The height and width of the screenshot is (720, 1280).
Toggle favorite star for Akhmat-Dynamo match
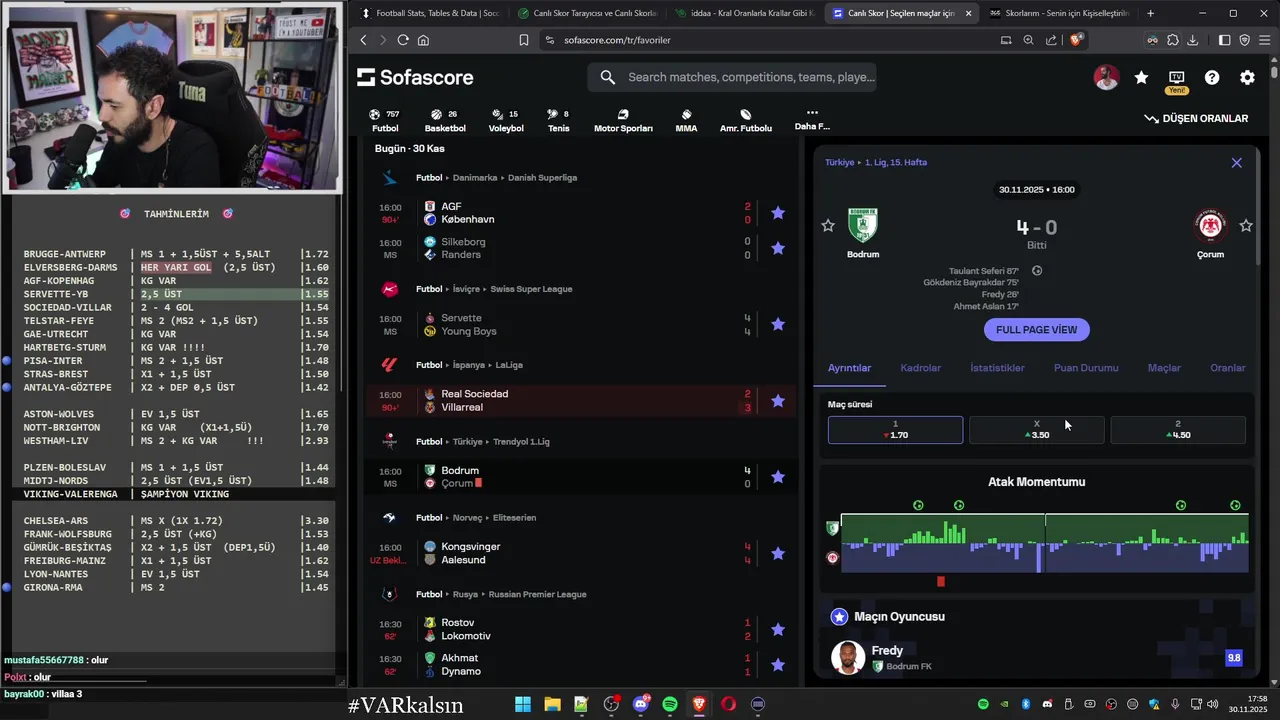pyautogui.click(x=778, y=665)
